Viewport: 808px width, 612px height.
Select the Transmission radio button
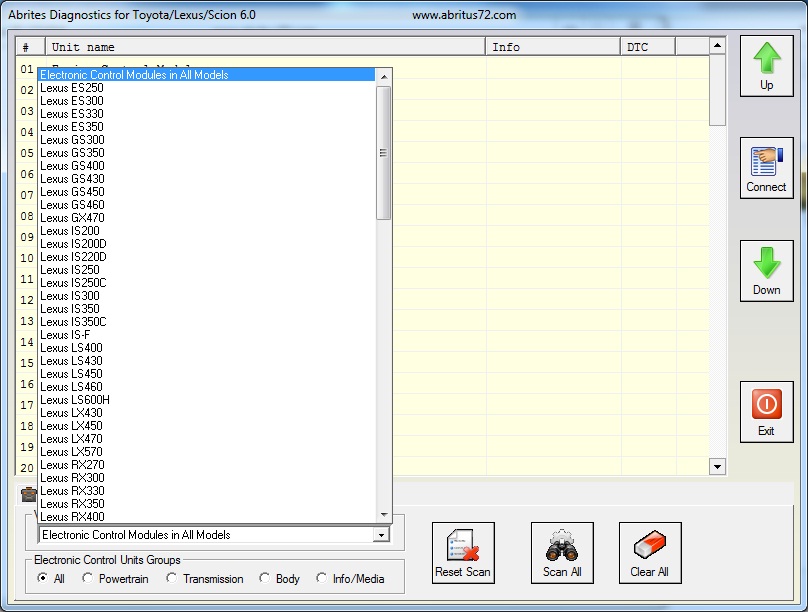[172, 578]
